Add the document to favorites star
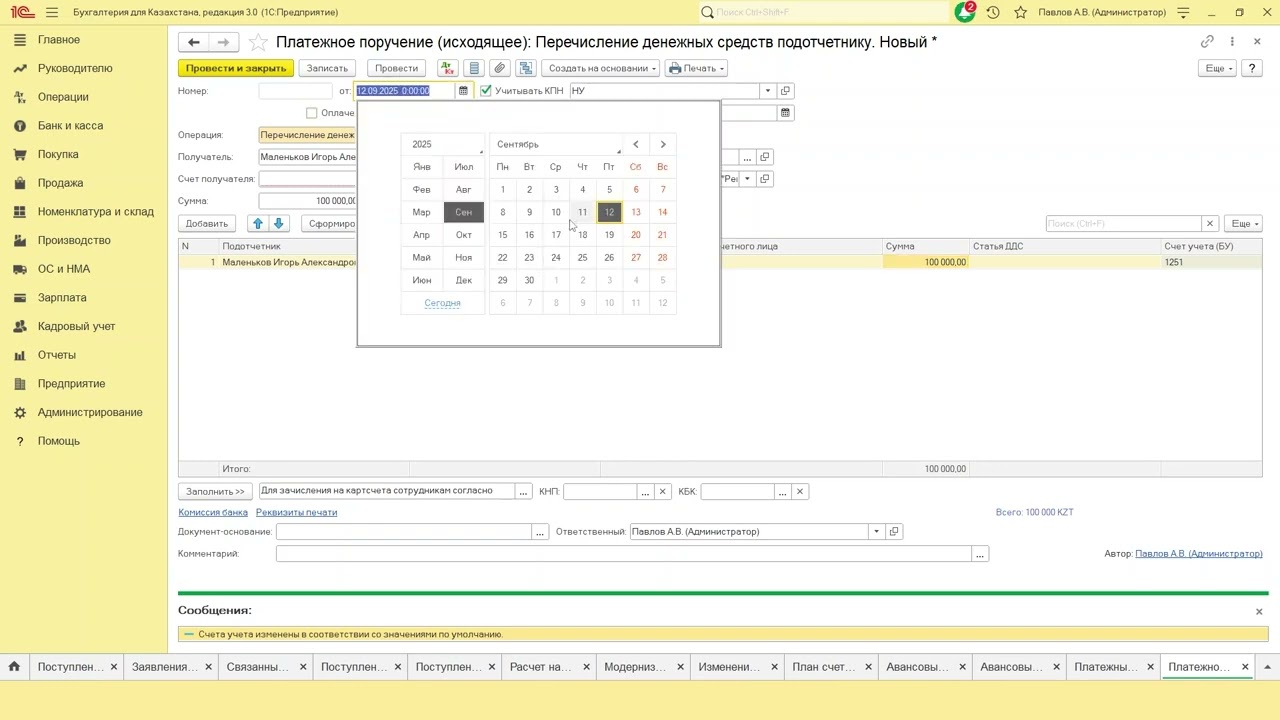Image resolution: width=1280 pixels, height=720 pixels. click(258, 42)
